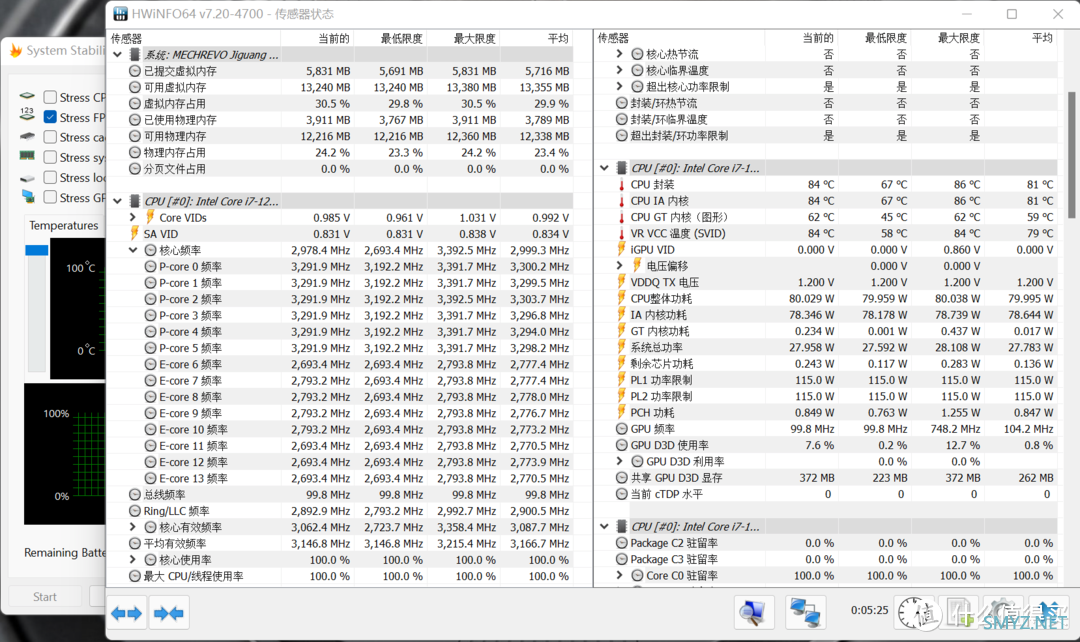Select the 系统总功率 row
This screenshot has width=1080, height=642.
coord(826,347)
